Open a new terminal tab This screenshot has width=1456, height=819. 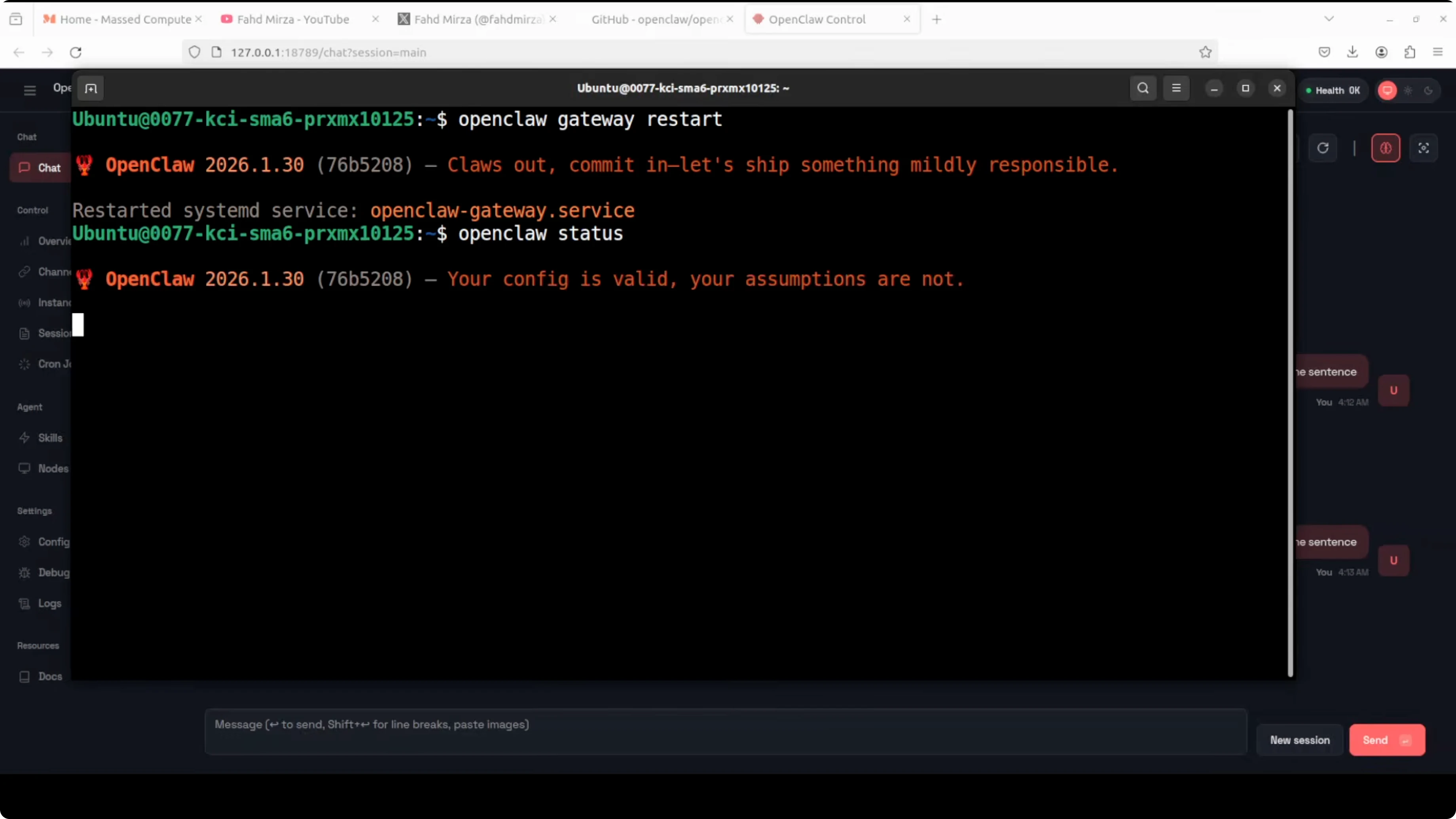point(91,88)
